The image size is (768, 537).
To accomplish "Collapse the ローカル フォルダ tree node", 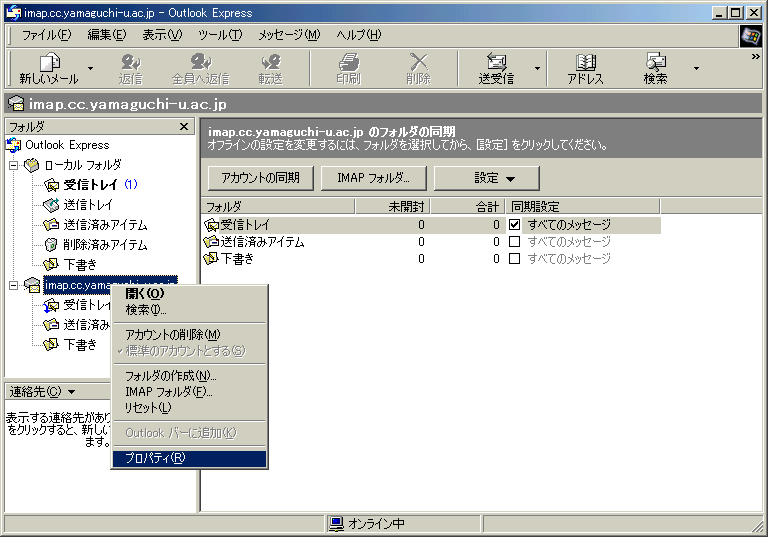I will 14,165.
